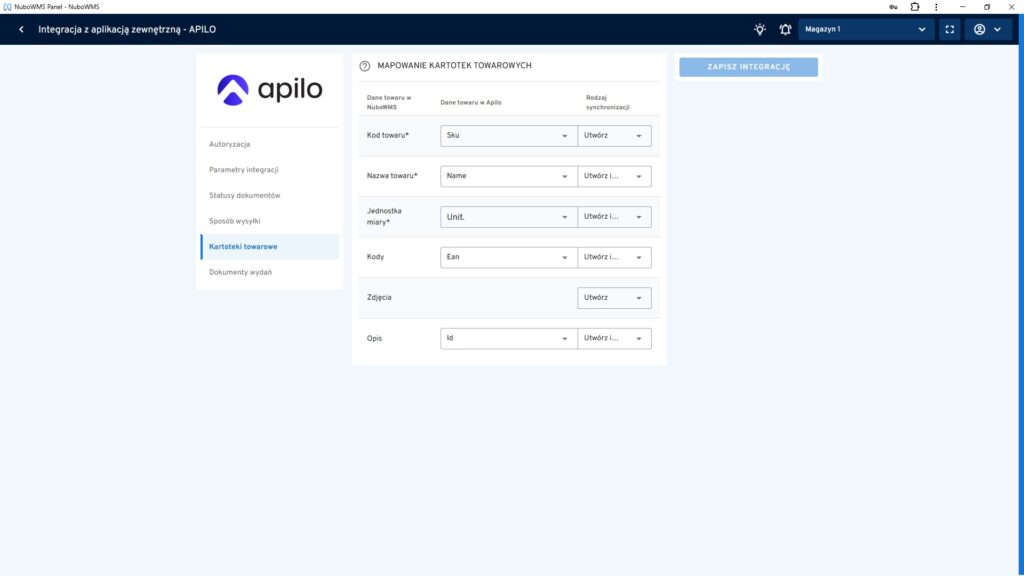Select Statusy dokumentów in sidebar
The image size is (1024, 576).
[245, 195]
